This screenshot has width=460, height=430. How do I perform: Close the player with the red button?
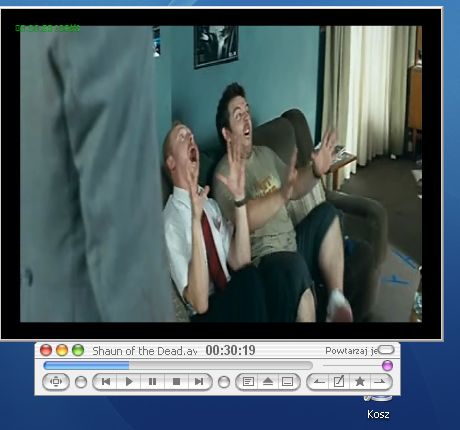[x=46, y=350]
